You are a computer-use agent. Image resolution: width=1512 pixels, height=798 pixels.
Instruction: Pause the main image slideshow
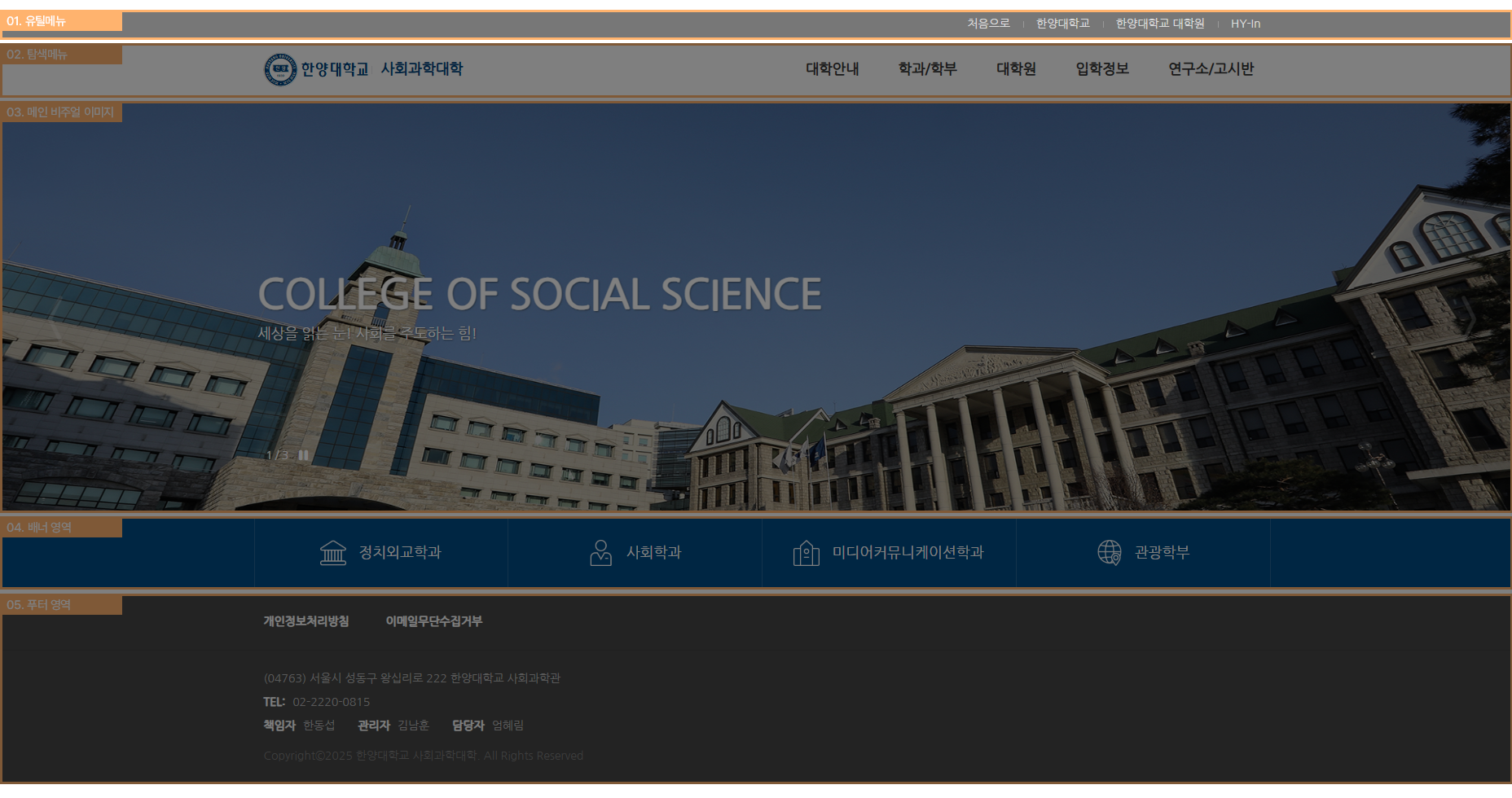[303, 455]
